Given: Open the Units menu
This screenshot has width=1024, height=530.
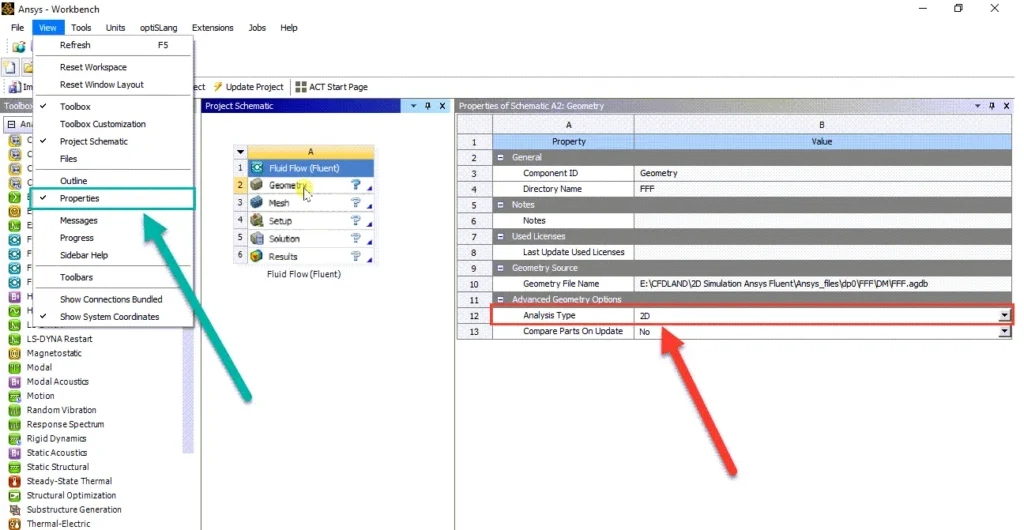Looking at the screenshot, I should pyautogui.click(x=116, y=27).
